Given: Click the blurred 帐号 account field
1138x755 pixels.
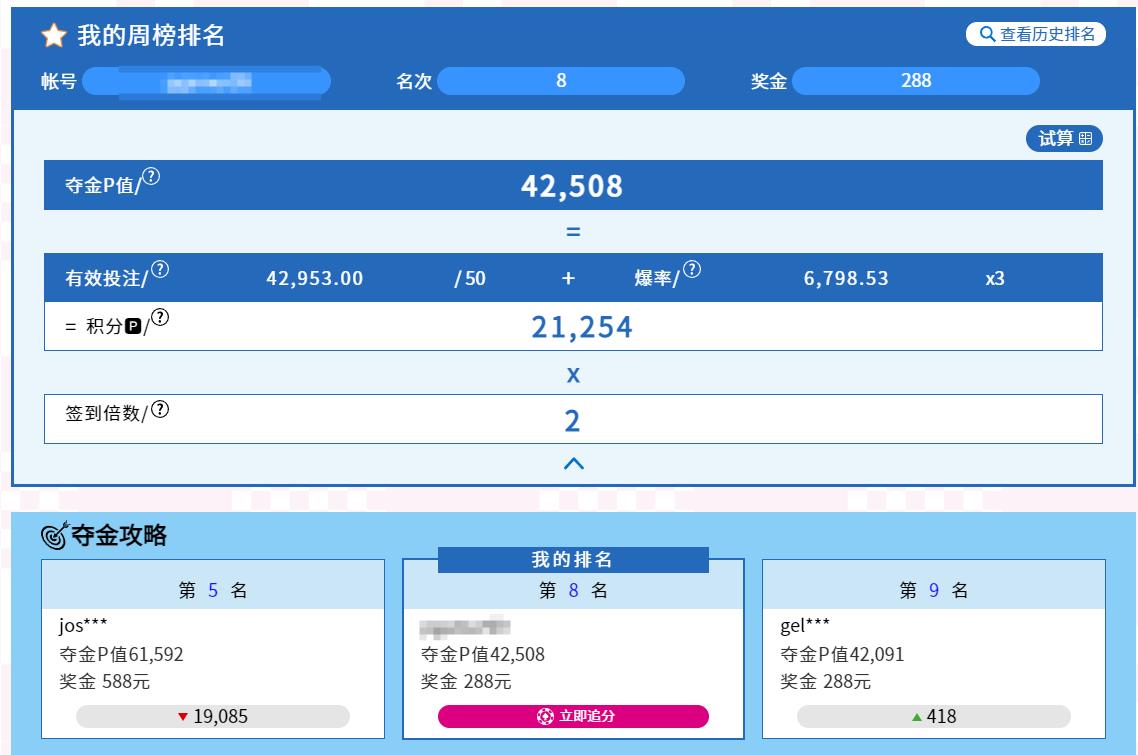Looking at the screenshot, I should (x=207, y=82).
